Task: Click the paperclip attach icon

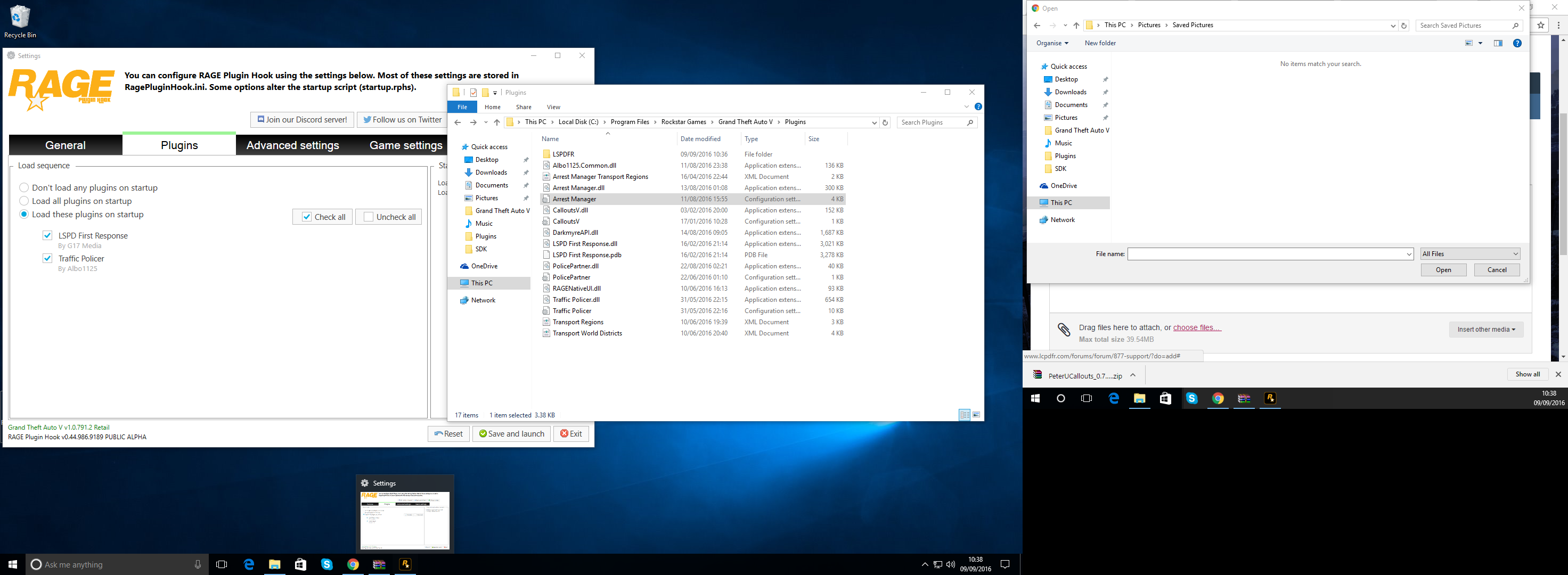Action: (1064, 329)
